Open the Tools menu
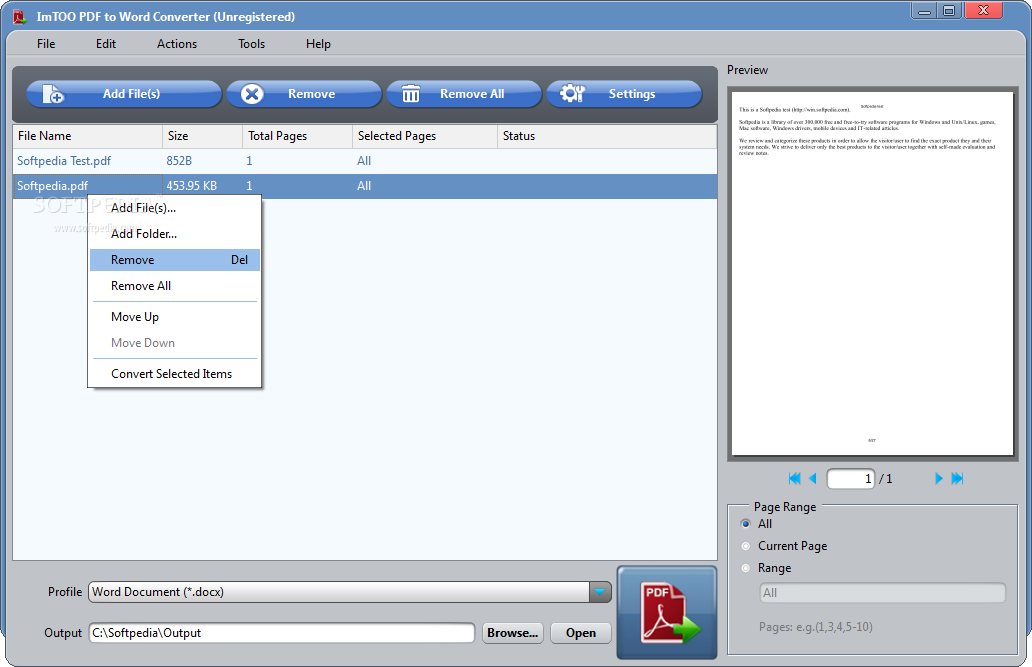This screenshot has height=667, width=1032. pyautogui.click(x=251, y=43)
